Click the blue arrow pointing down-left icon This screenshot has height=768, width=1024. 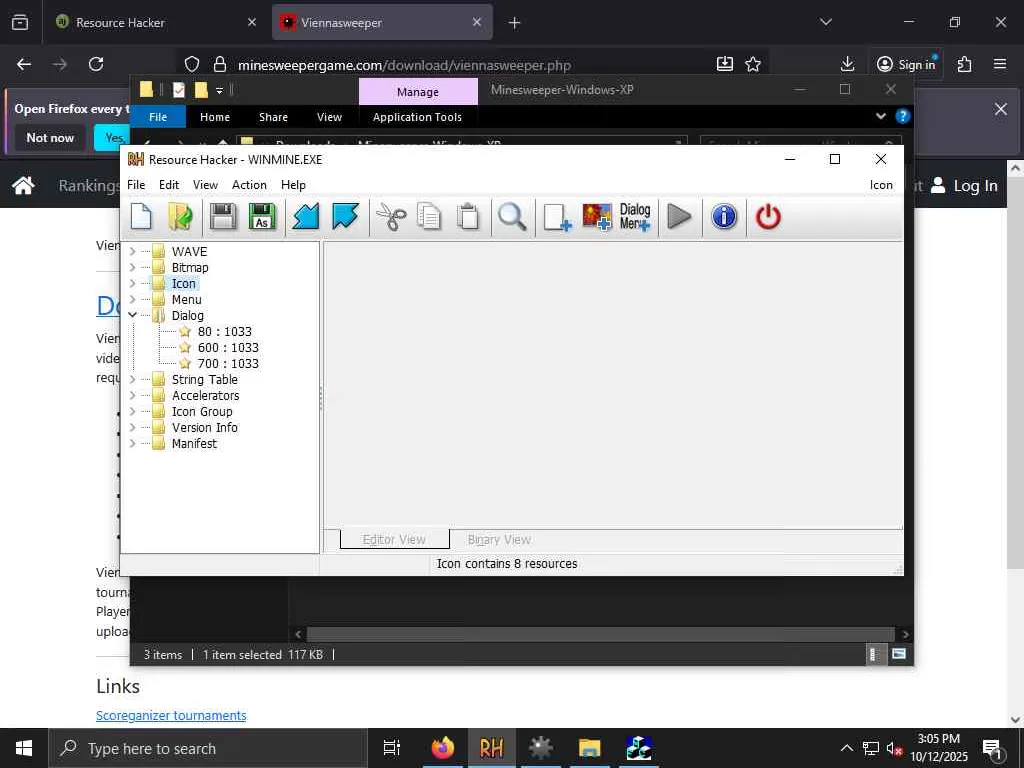pyautogui.click(x=305, y=217)
